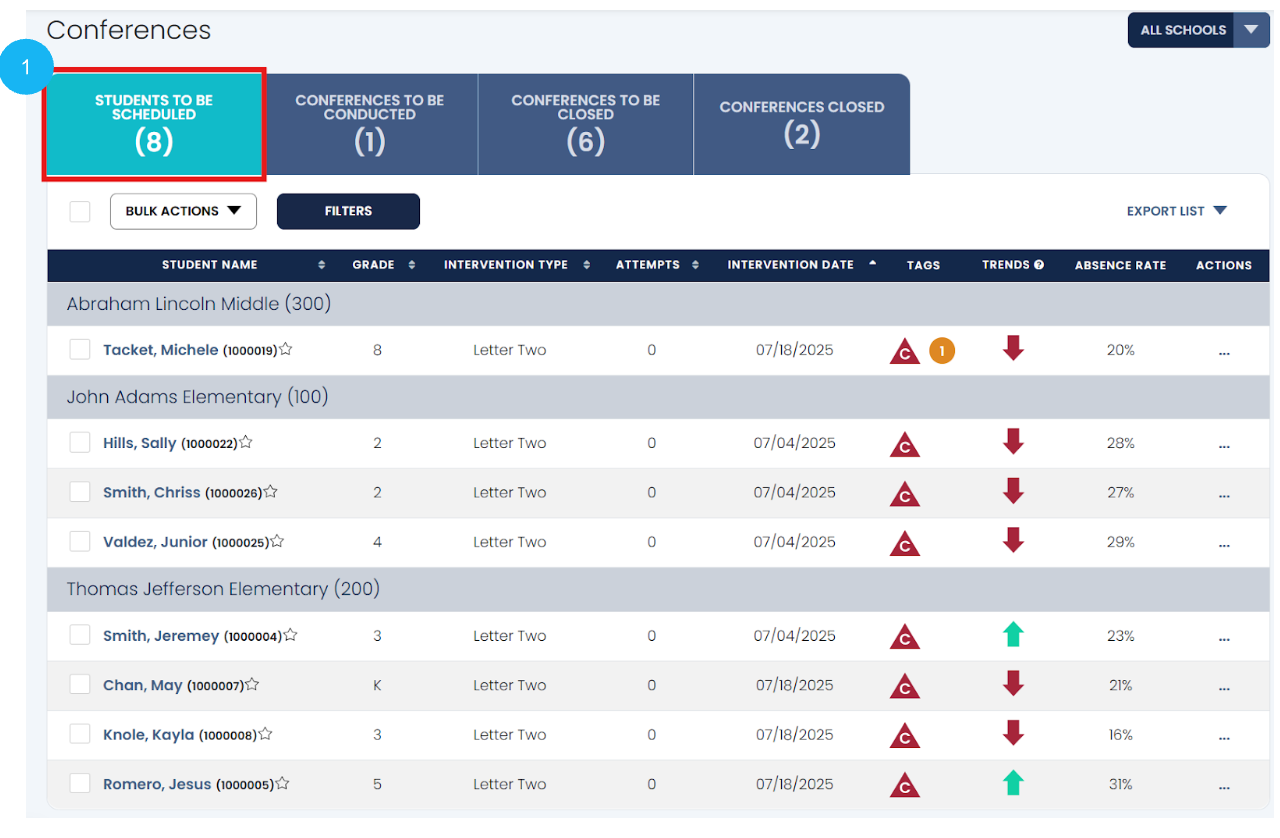
Task: Check the select-all checkbox beside Bulk Actions
Action: click(80, 211)
